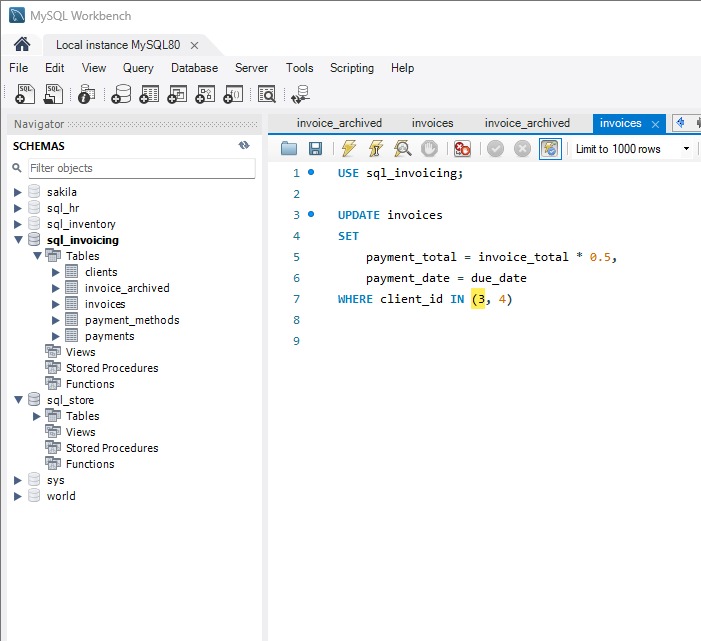Toggle the auto-commit mode button
The image size is (701, 641).
coord(550,149)
